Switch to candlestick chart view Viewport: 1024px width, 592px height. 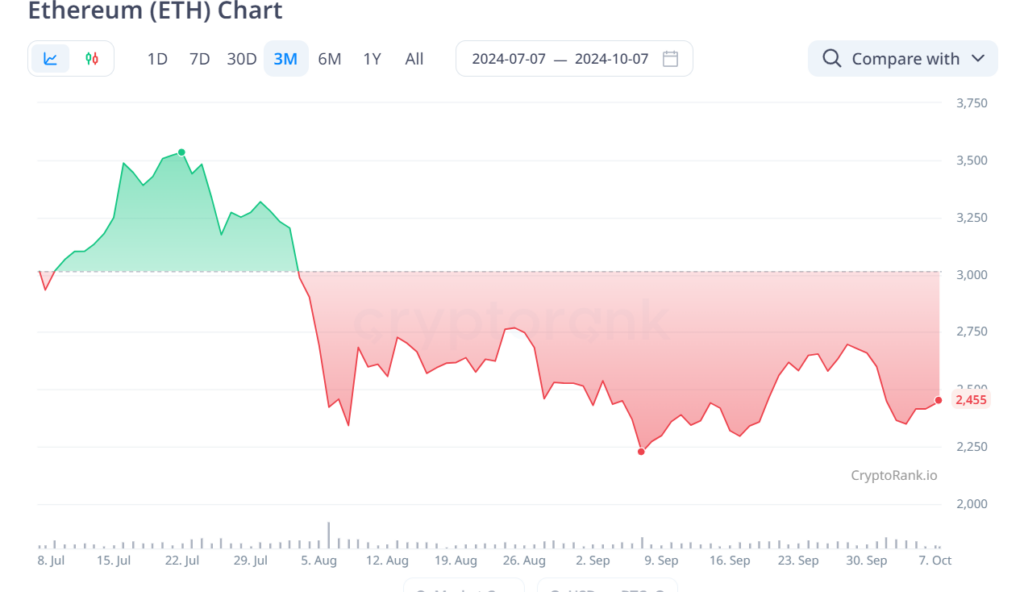pyautogui.click(x=92, y=59)
